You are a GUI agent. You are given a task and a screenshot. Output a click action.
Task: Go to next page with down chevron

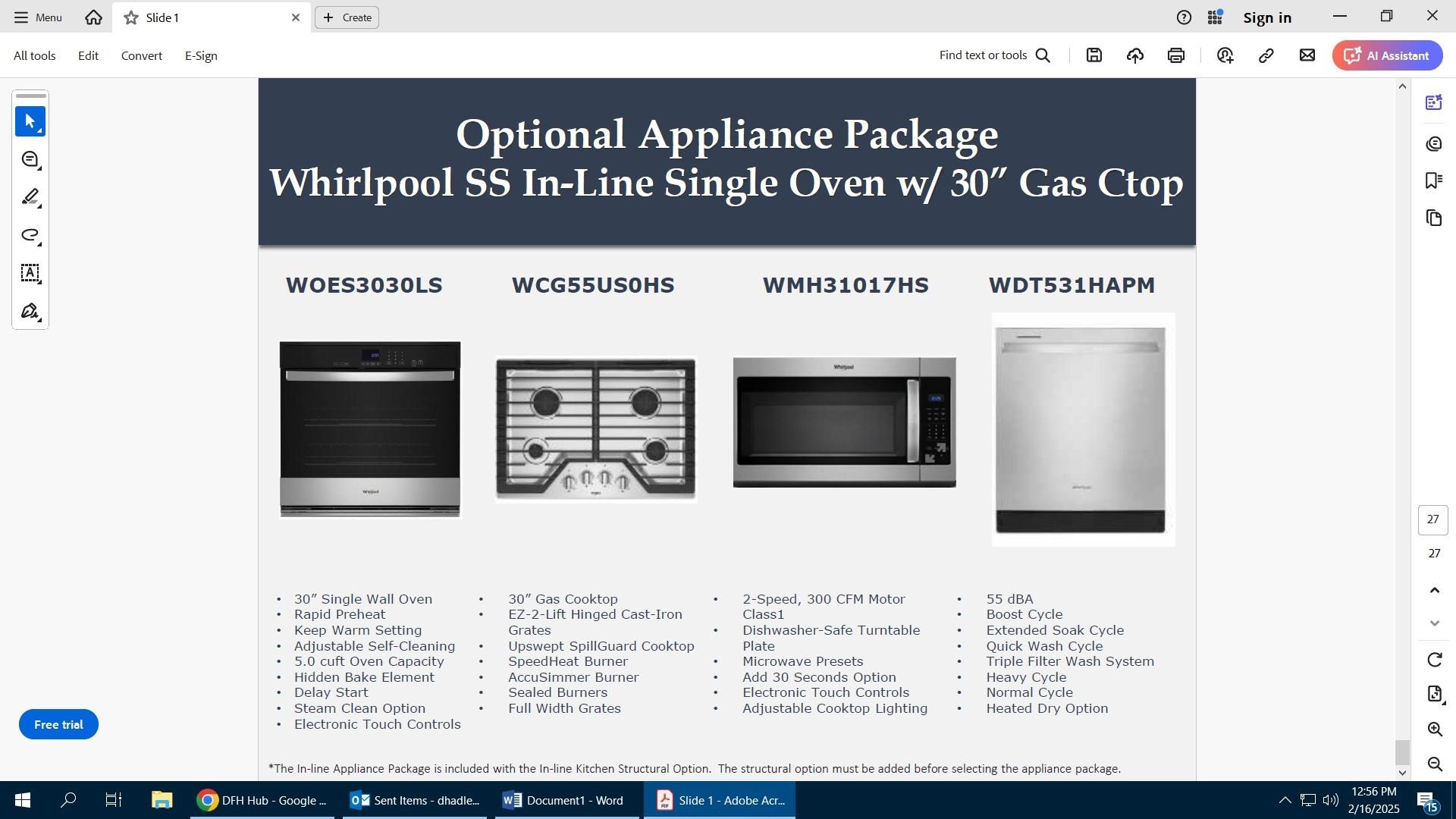1434,623
